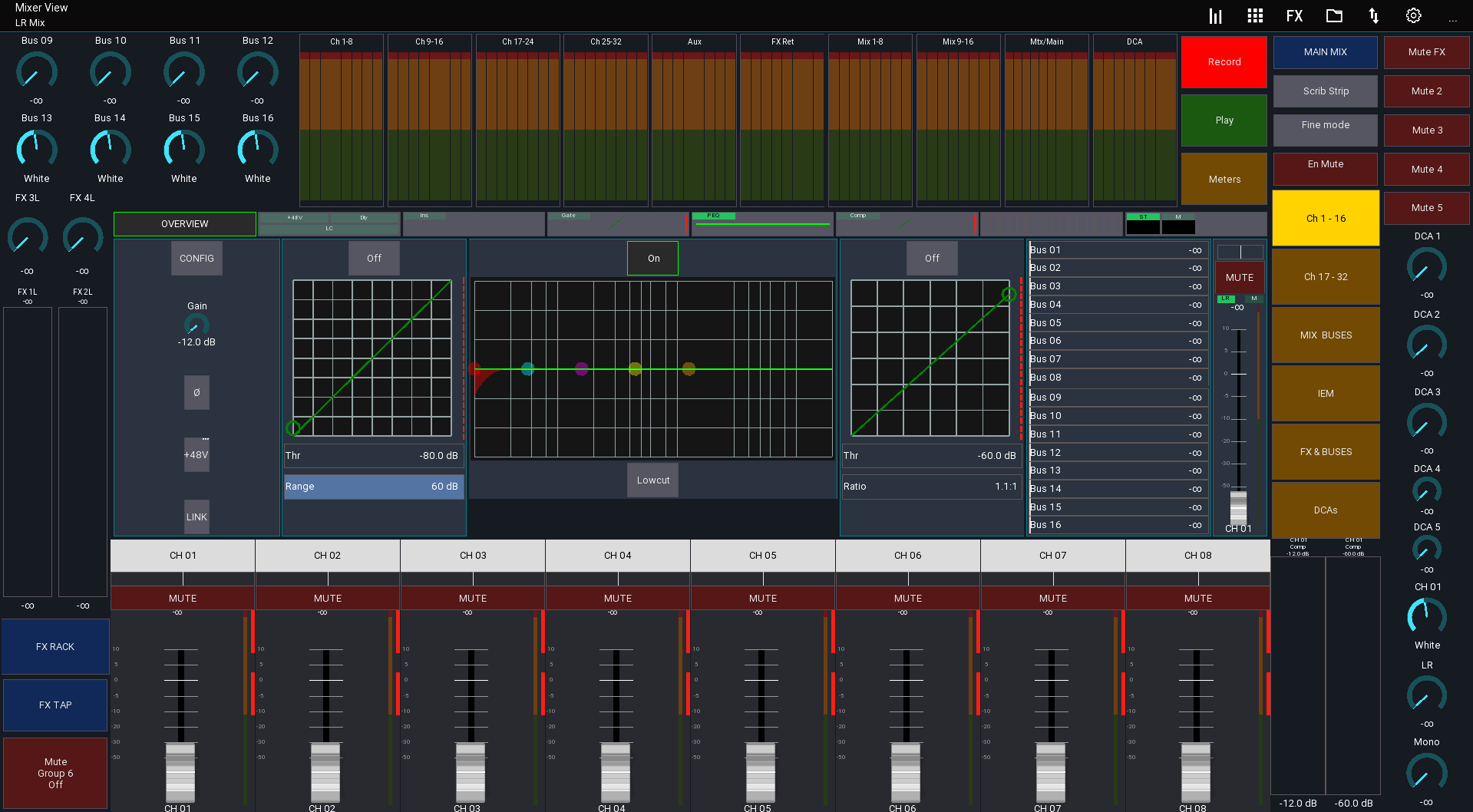This screenshot has height=812, width=1473.
Task: Toggle the phase invert (ø) button
Action: (197, 393)
